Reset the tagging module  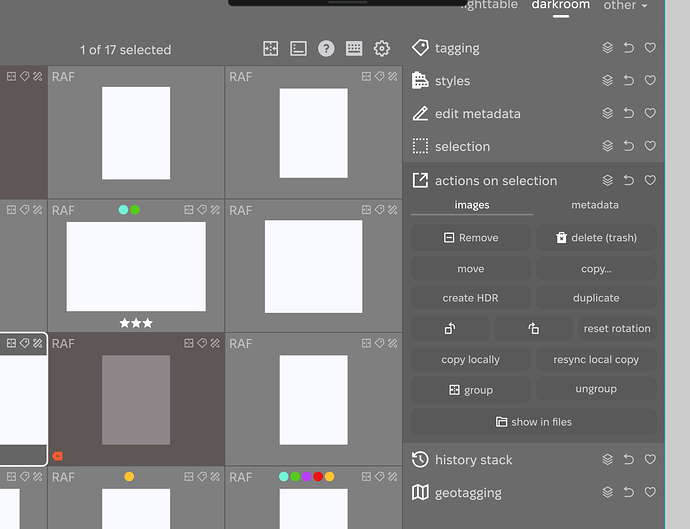click(x=629, y=48)
